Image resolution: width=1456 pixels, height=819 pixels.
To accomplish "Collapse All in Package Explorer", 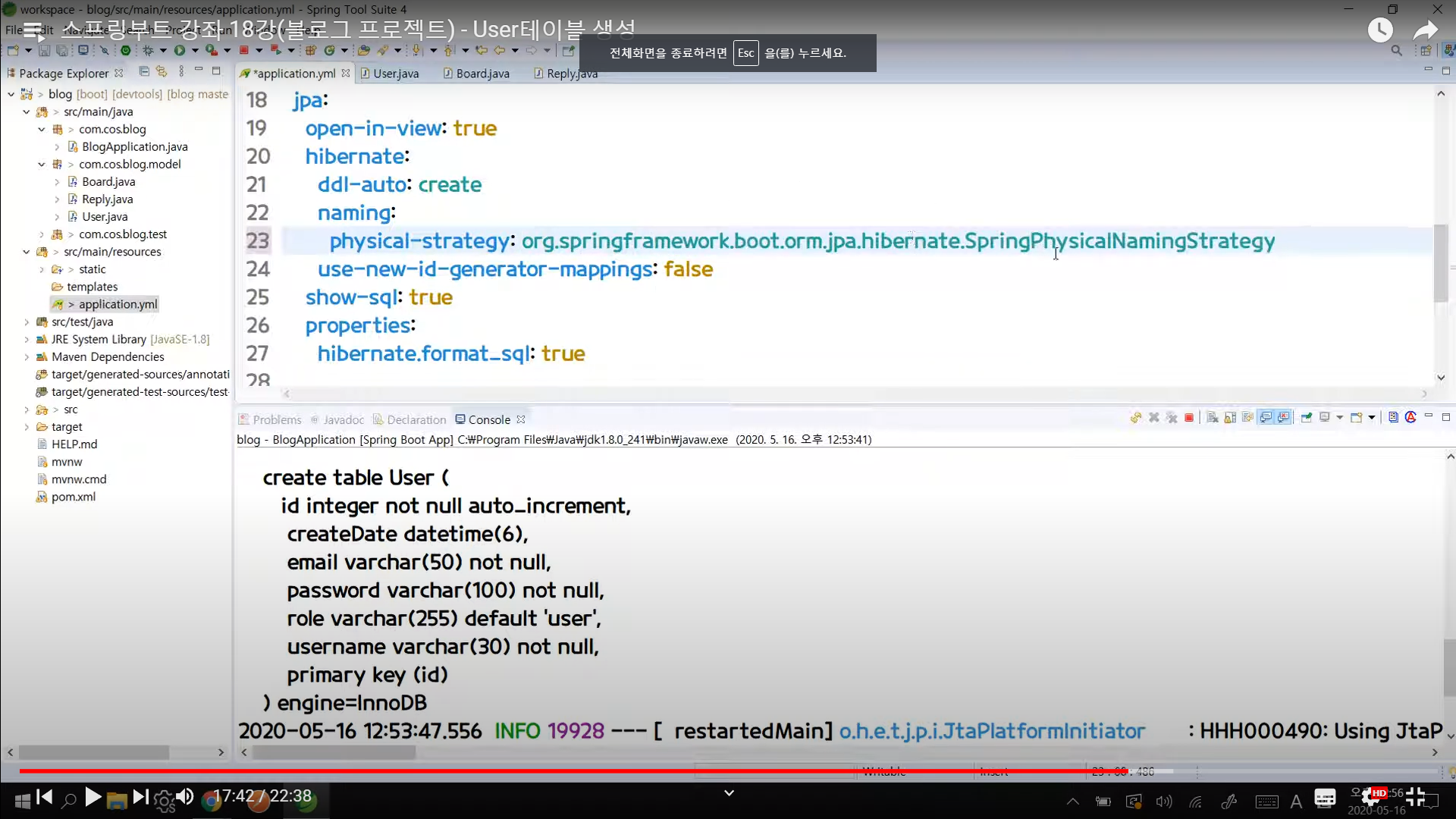I will (x=144, y=71).
